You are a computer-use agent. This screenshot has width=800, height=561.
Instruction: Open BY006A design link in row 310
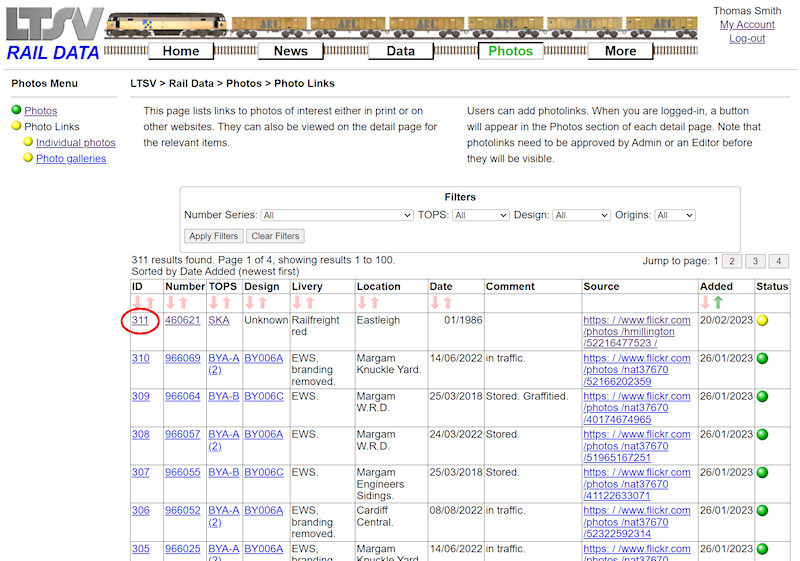[x=264, y=359]
